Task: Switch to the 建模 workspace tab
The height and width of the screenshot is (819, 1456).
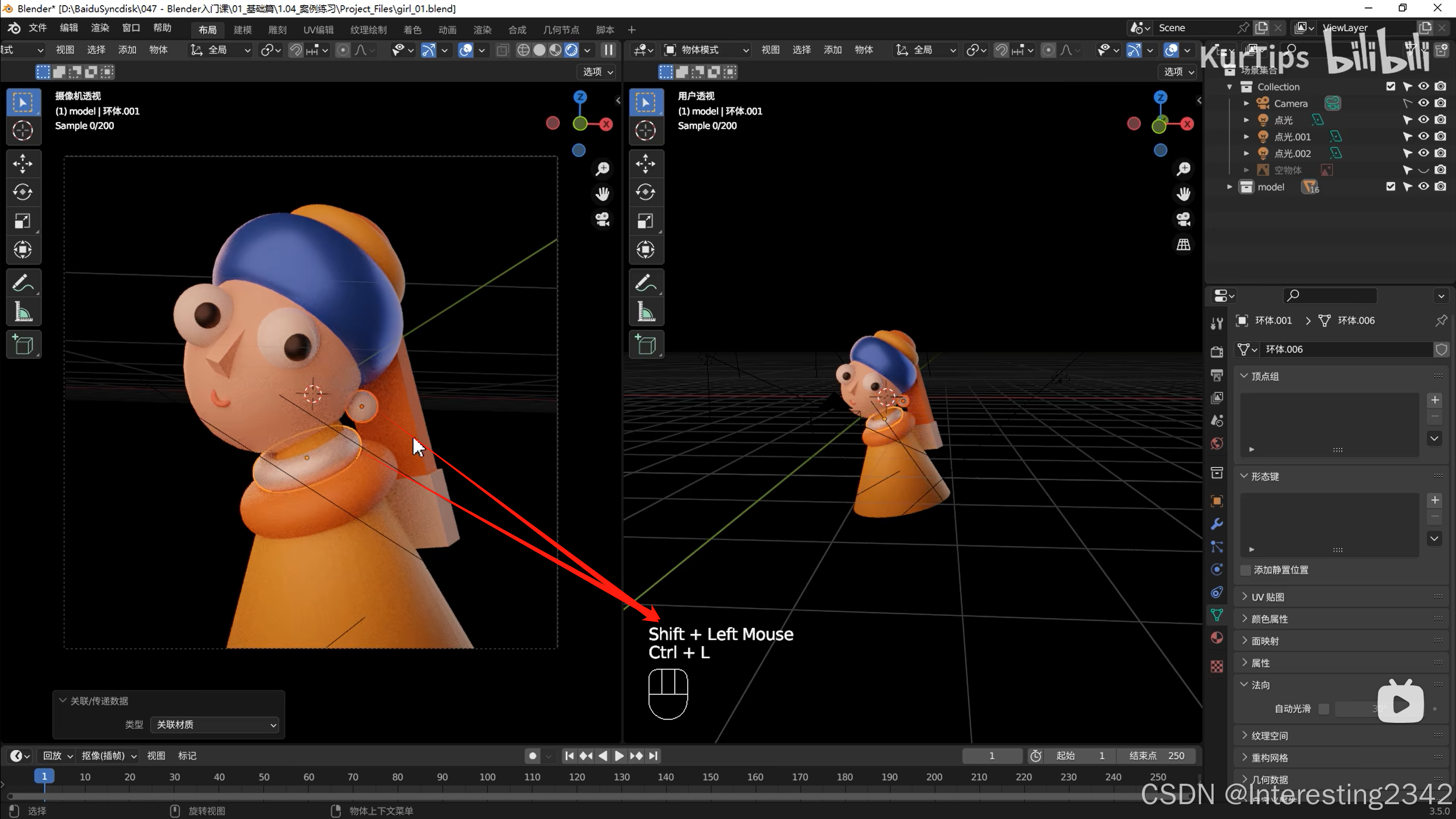Action: [x=242, y=30]
